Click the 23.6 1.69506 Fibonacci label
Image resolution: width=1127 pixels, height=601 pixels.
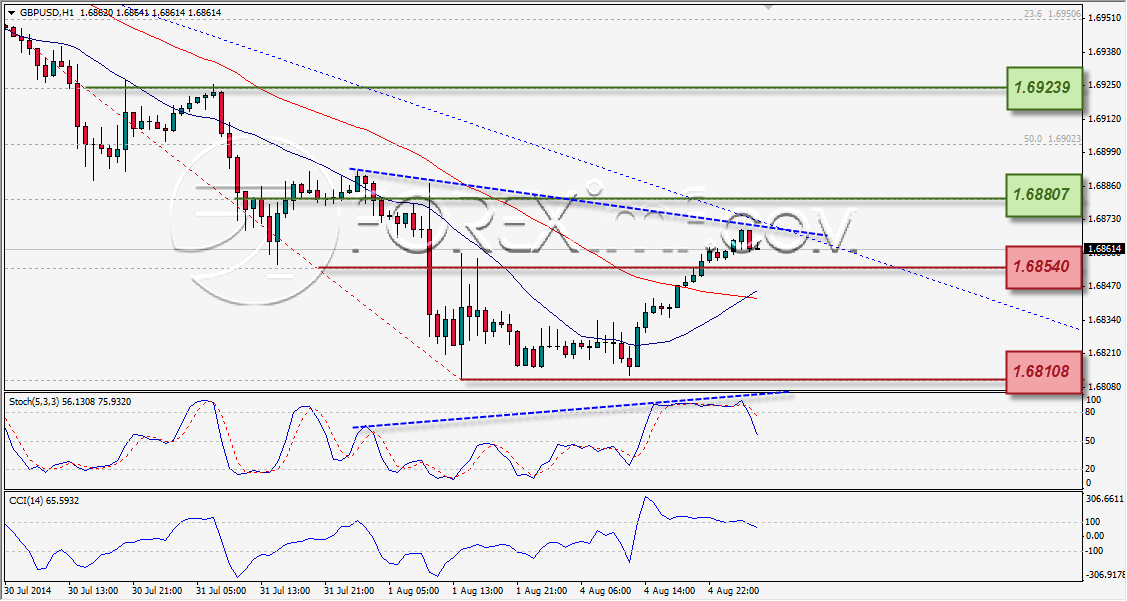1052,14
